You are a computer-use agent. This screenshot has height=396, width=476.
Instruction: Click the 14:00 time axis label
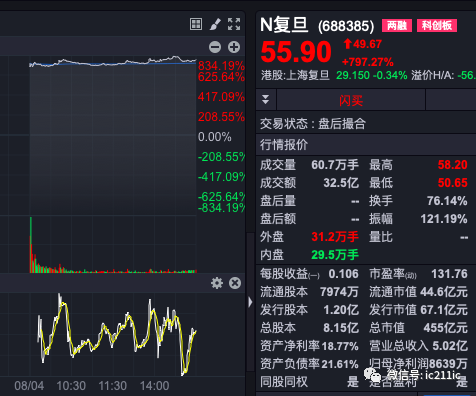click(x=154, y=386)
